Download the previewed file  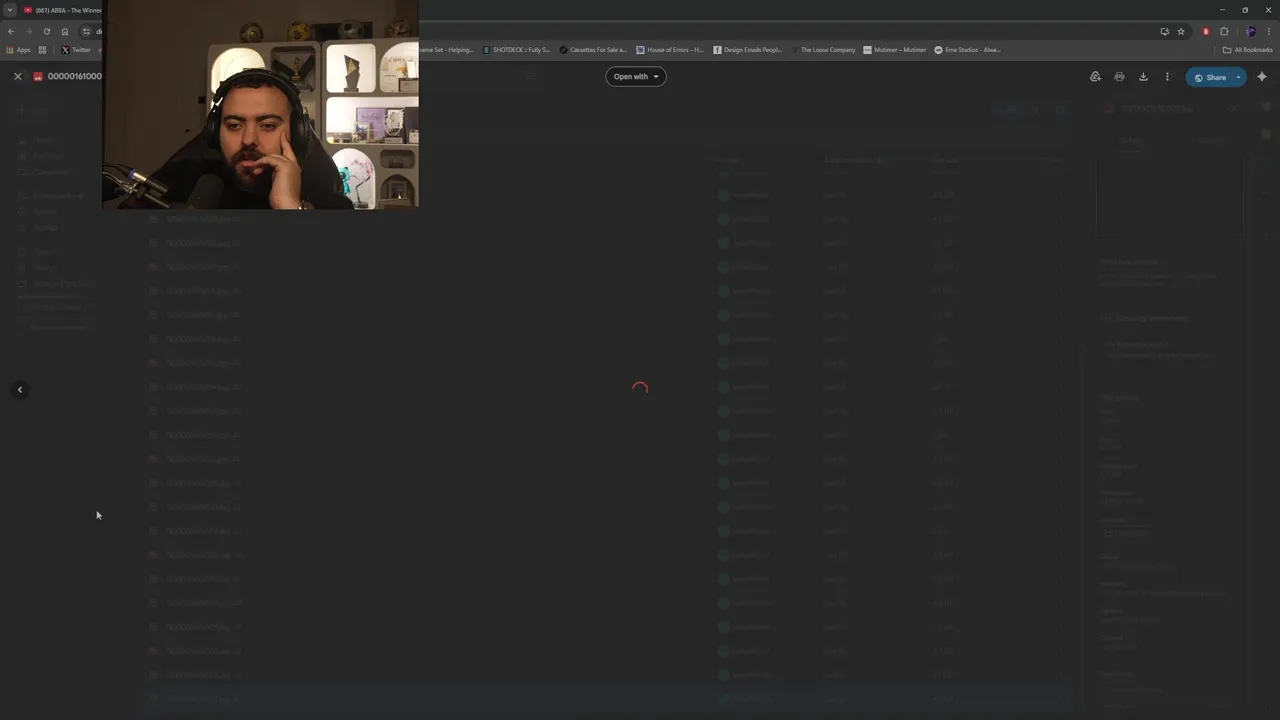(x=1143, y=77)
